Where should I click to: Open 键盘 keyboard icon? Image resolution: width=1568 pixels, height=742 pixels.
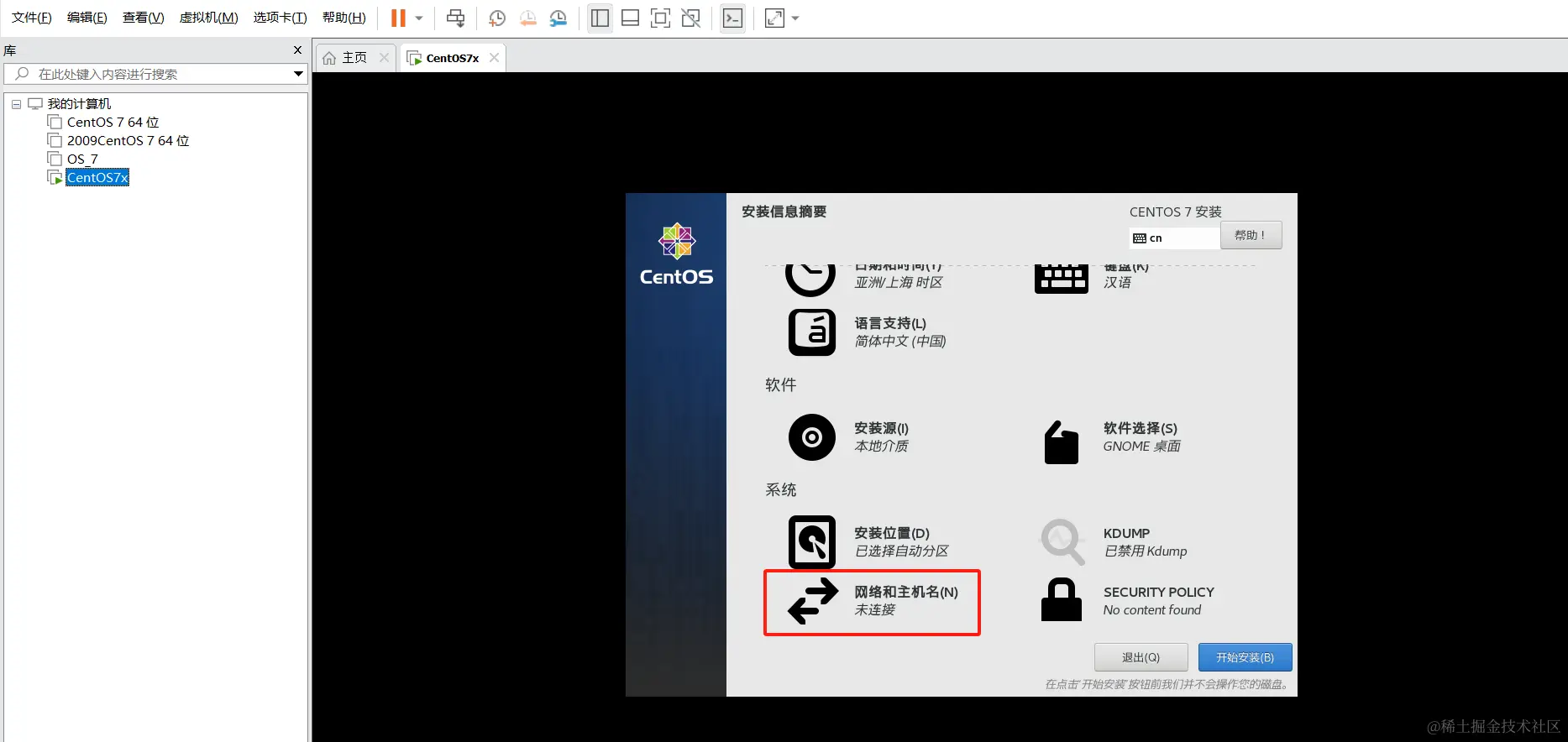pyautogui.click(x=1062, y=279)
